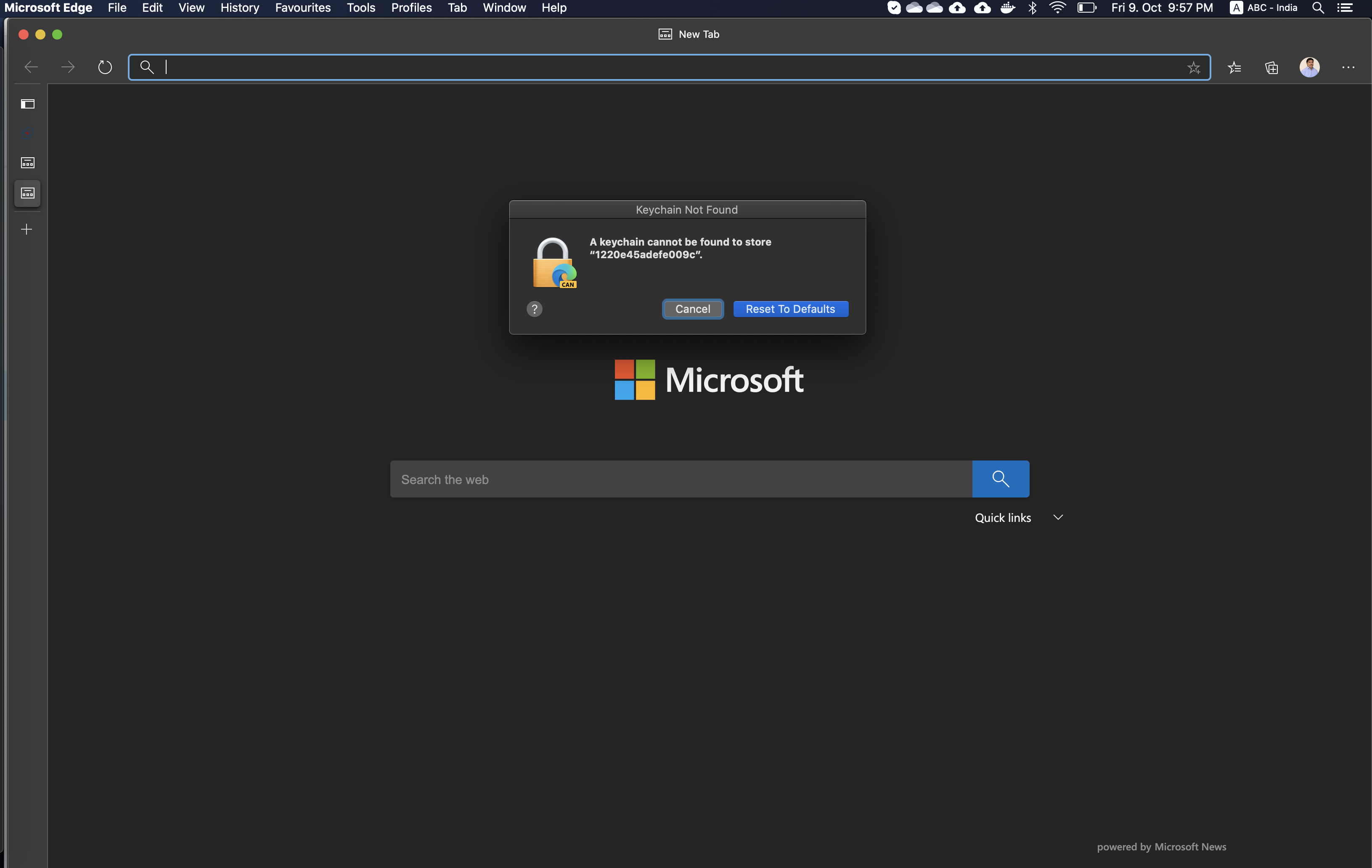The image size is (1372, 868).
Task: Cancel the Keychain Not Found dialog
Action: click(x=692, y=309)
